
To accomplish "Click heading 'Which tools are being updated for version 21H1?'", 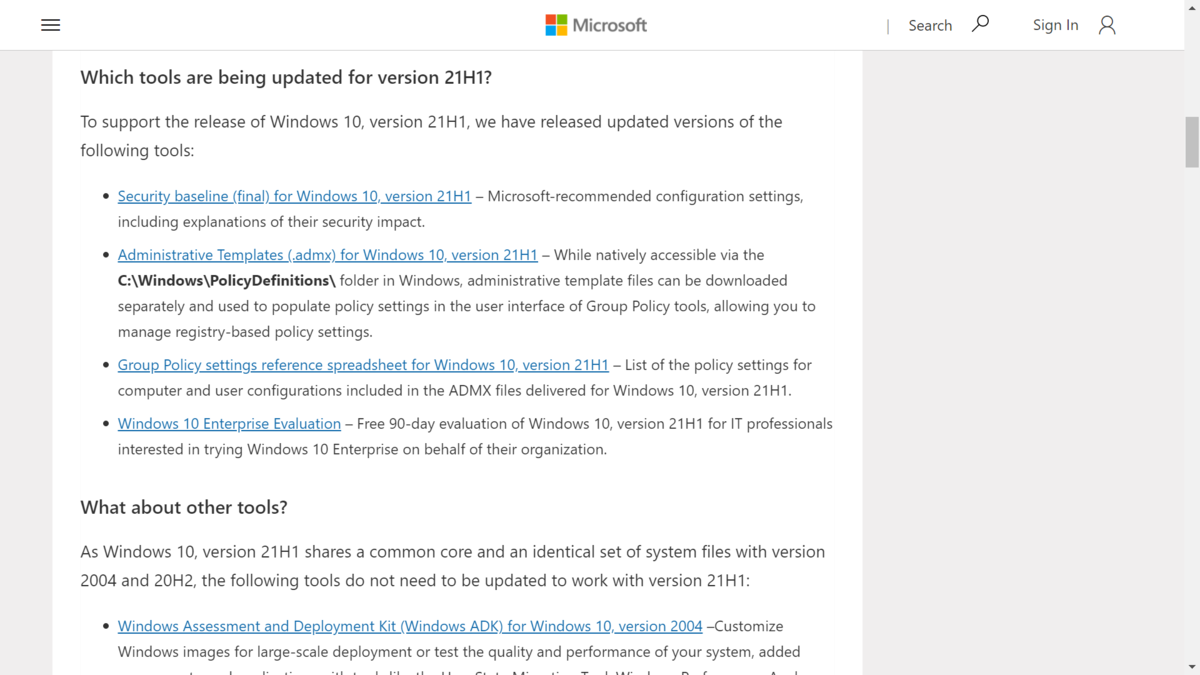I will (x=286, y=78).
